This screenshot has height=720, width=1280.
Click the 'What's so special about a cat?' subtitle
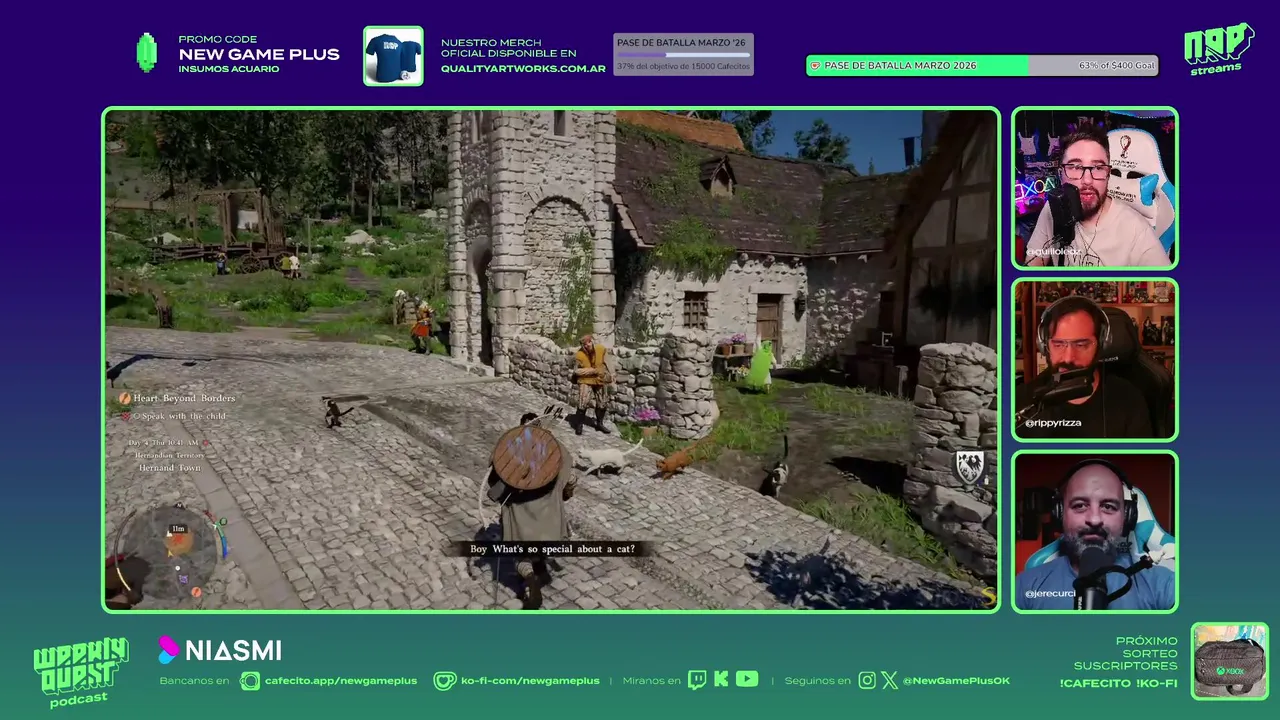point(563,549)
